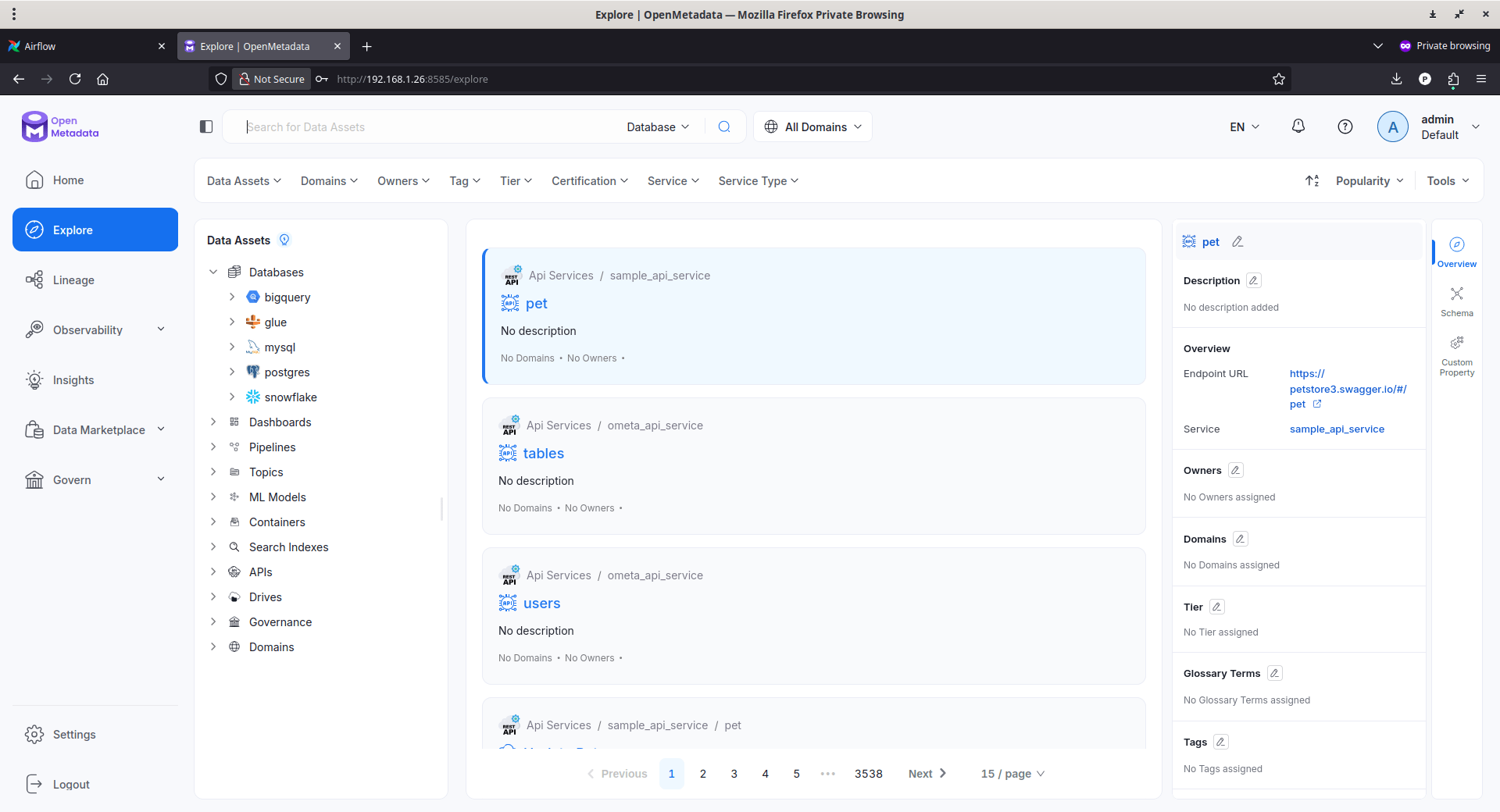Select the ML Models tree item

(277, 497)
